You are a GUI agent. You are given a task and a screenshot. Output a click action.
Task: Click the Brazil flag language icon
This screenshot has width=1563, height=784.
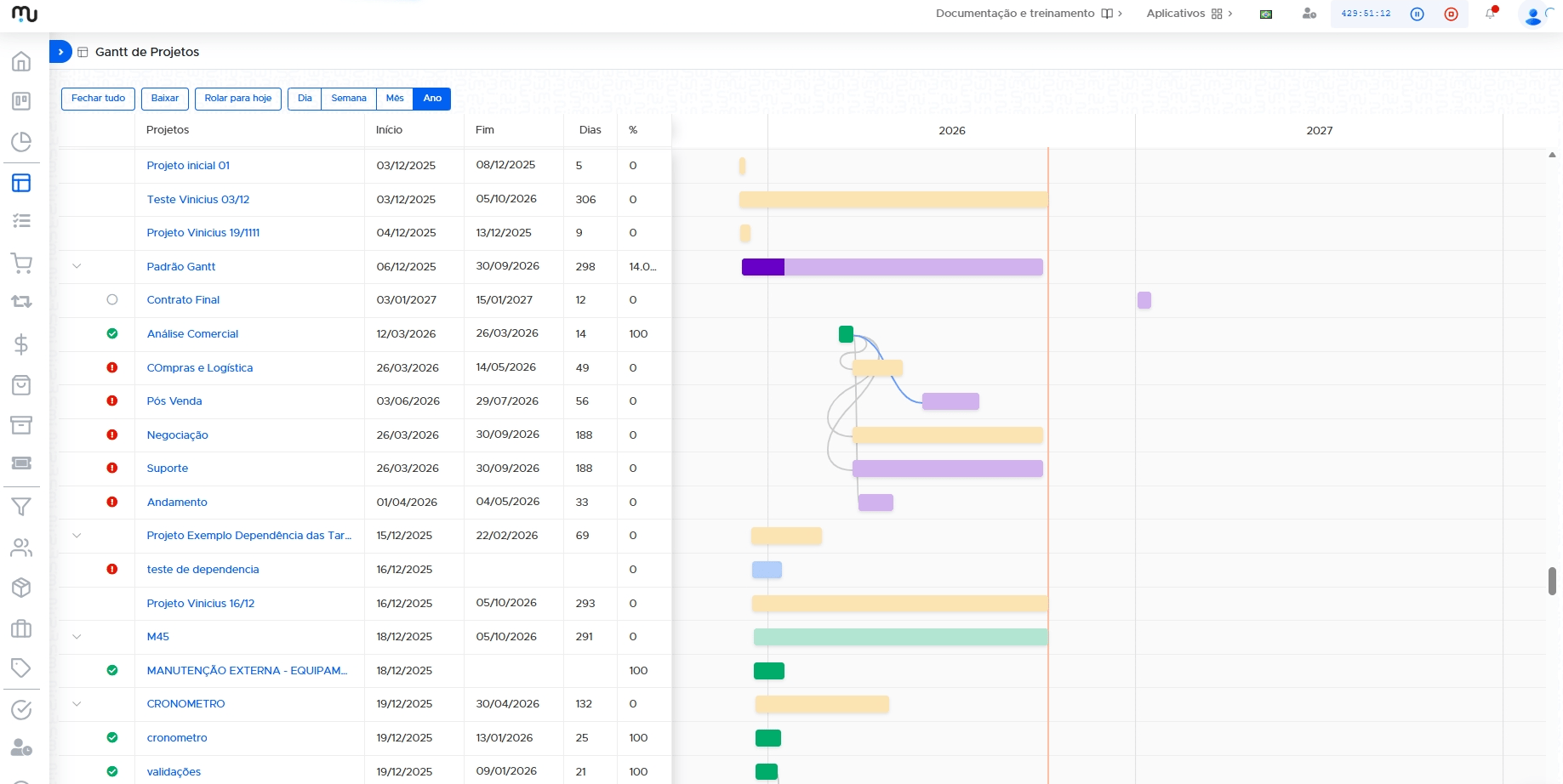pyautogui.click(x=1266, y=14)
